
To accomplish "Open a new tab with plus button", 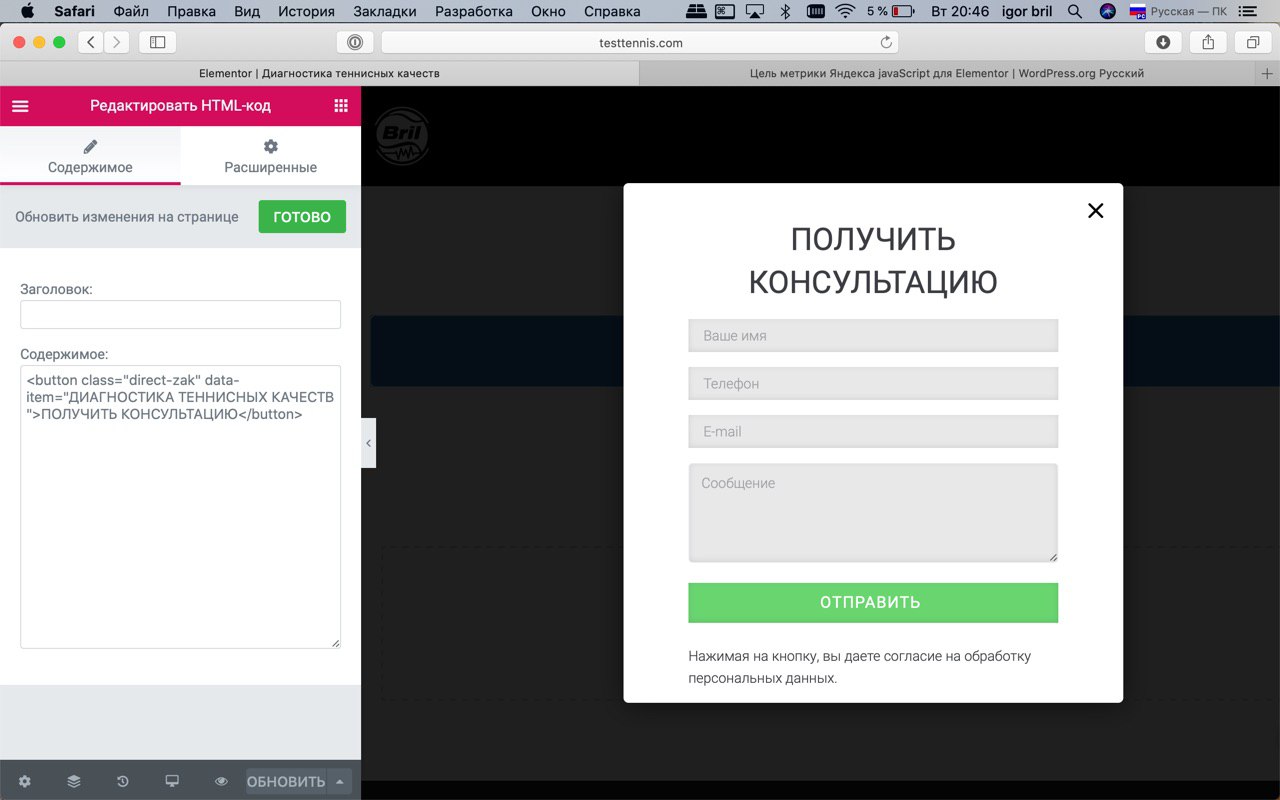I will click(1268, 73).
